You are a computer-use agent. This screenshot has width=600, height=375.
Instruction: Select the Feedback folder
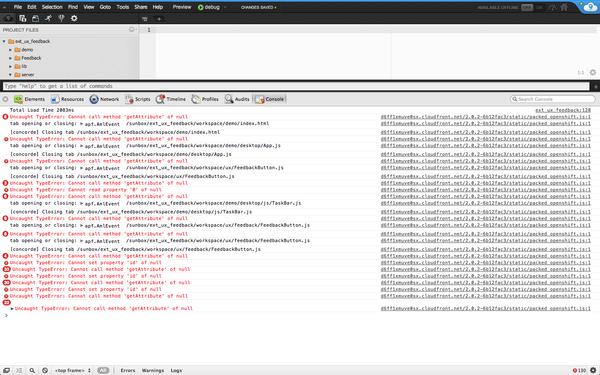31,58
